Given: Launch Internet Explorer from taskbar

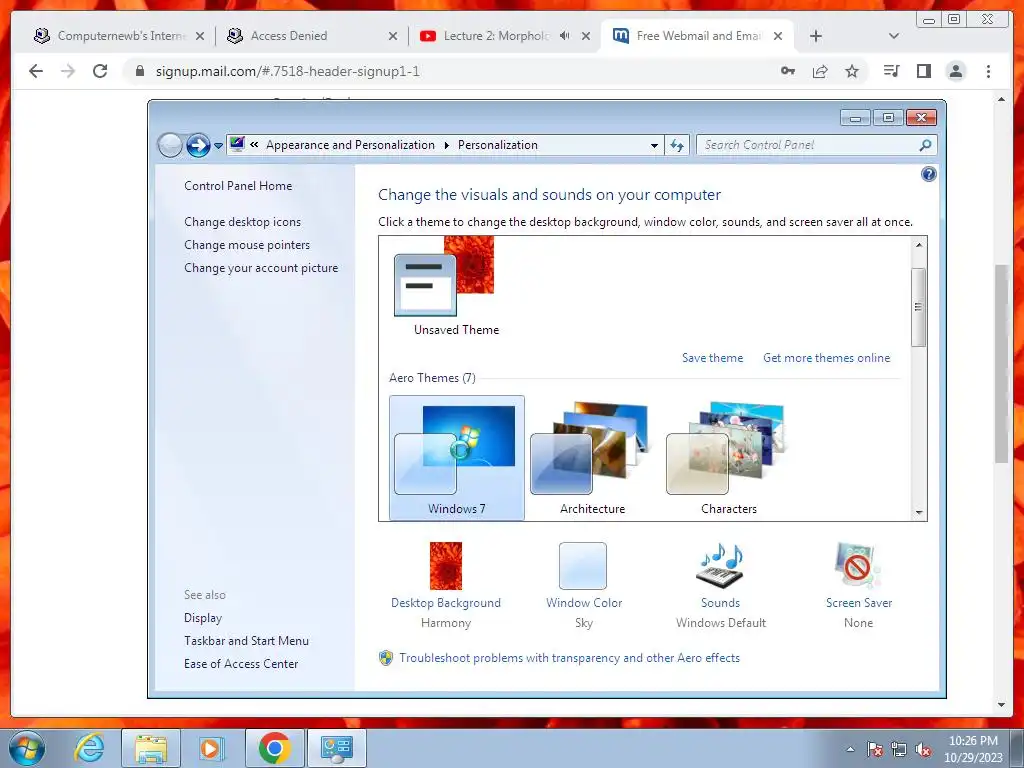Looking at the screenshot, I should point(88,748).
